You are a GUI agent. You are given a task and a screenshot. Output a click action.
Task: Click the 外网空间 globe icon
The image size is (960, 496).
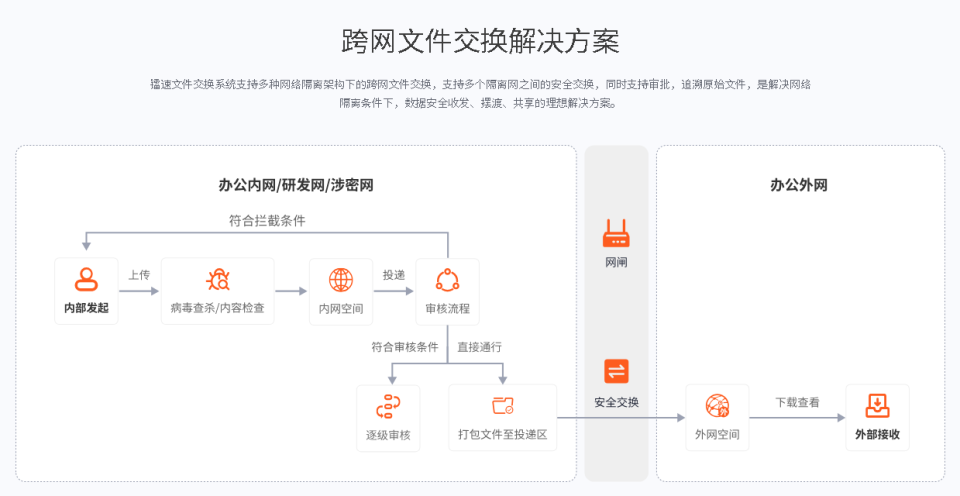tap(717, 406)
